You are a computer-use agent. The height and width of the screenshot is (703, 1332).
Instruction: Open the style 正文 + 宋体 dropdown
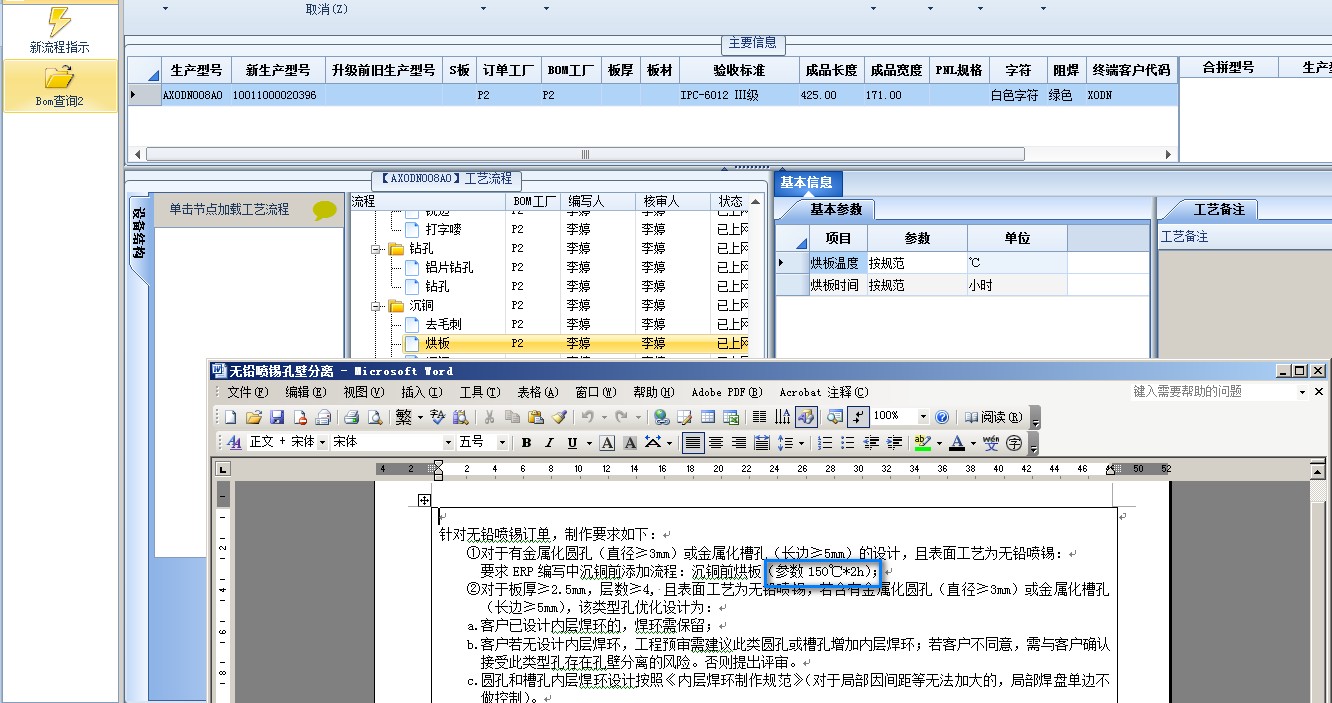coord(322,442)
